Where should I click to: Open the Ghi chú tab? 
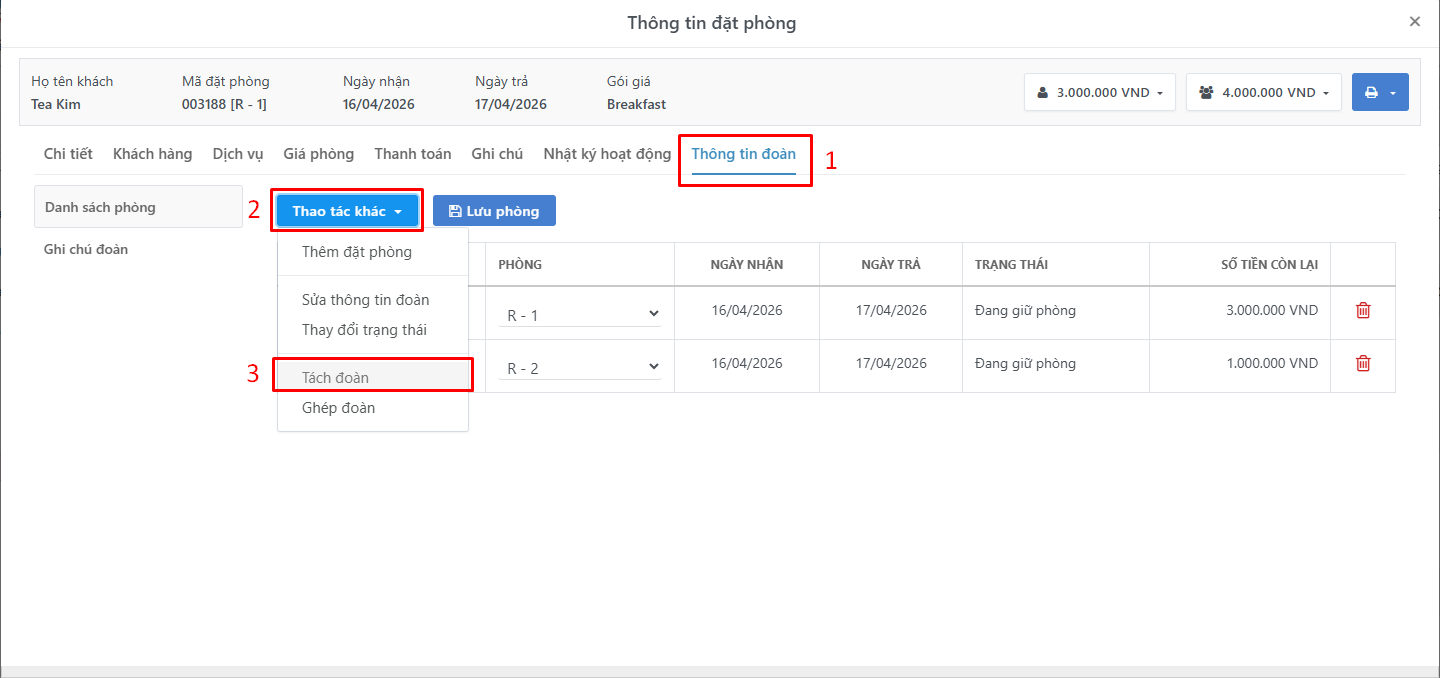(497, 154)
